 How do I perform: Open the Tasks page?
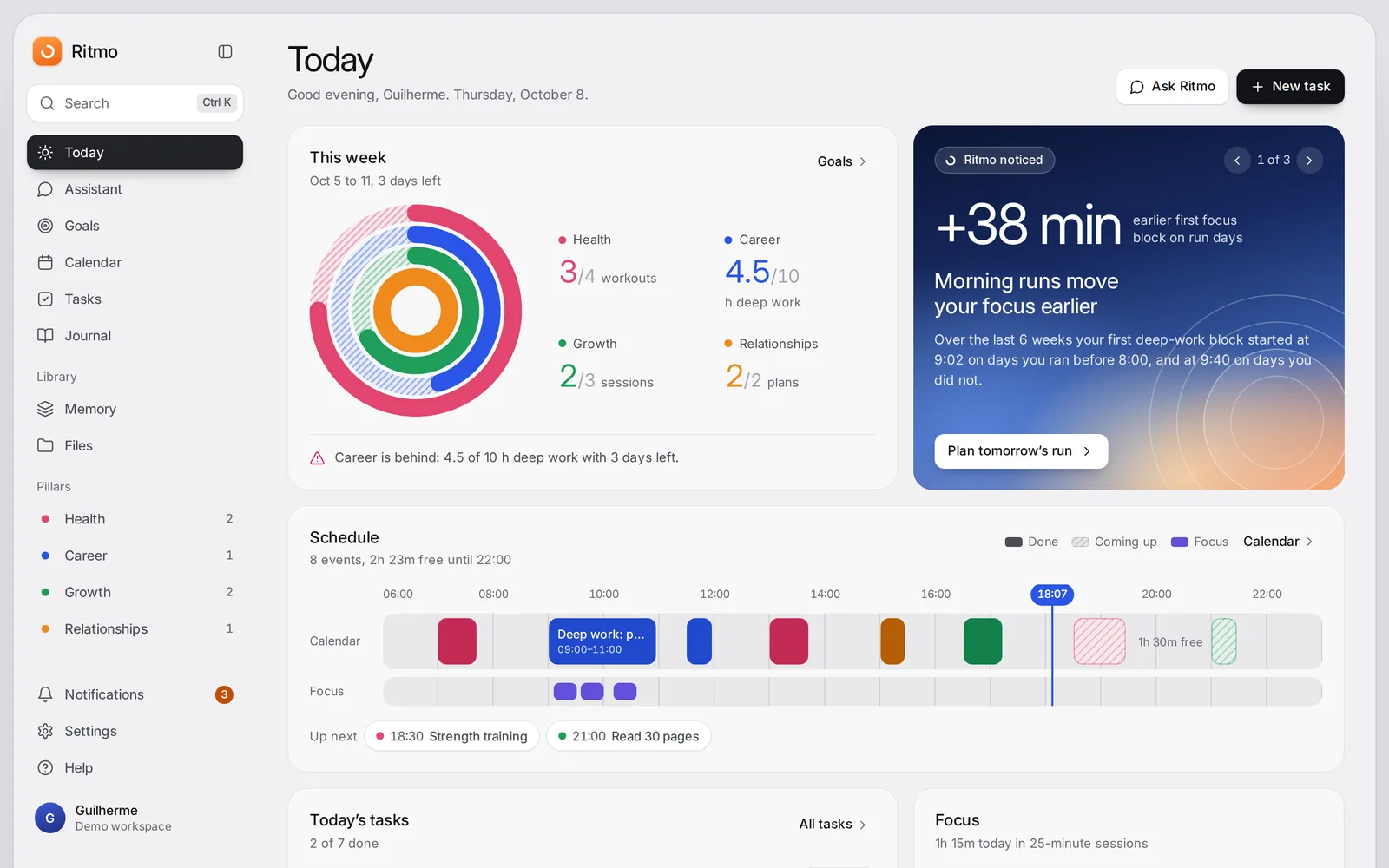135,299
